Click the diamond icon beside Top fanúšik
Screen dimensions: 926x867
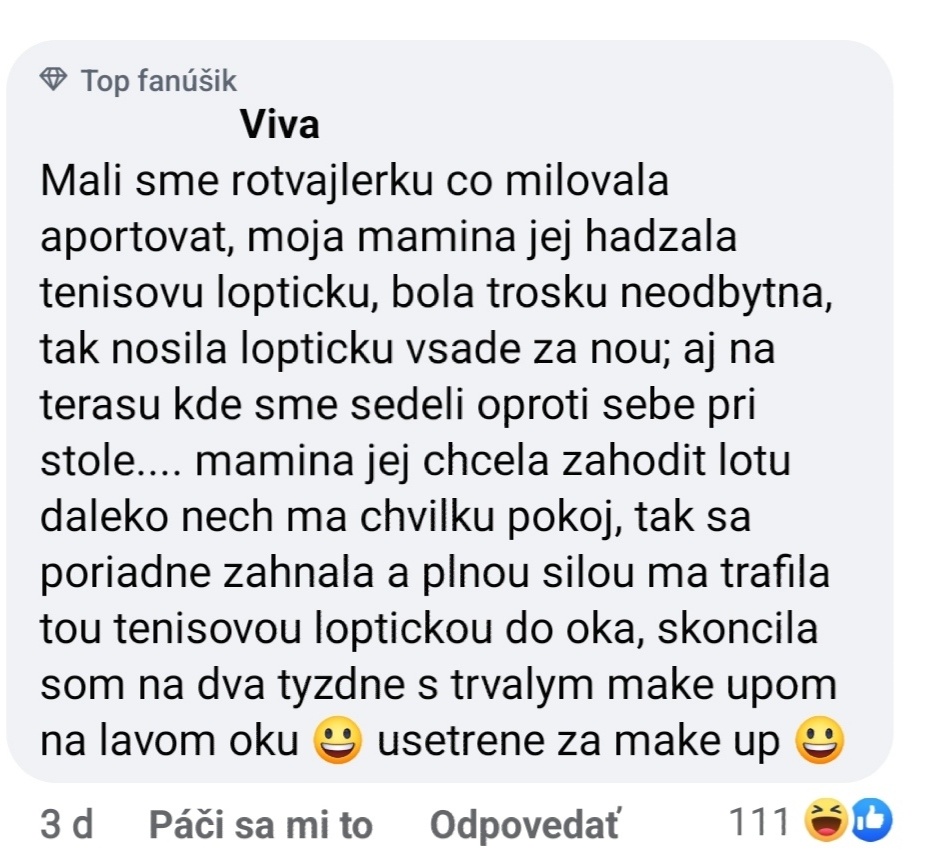[56, 81]
